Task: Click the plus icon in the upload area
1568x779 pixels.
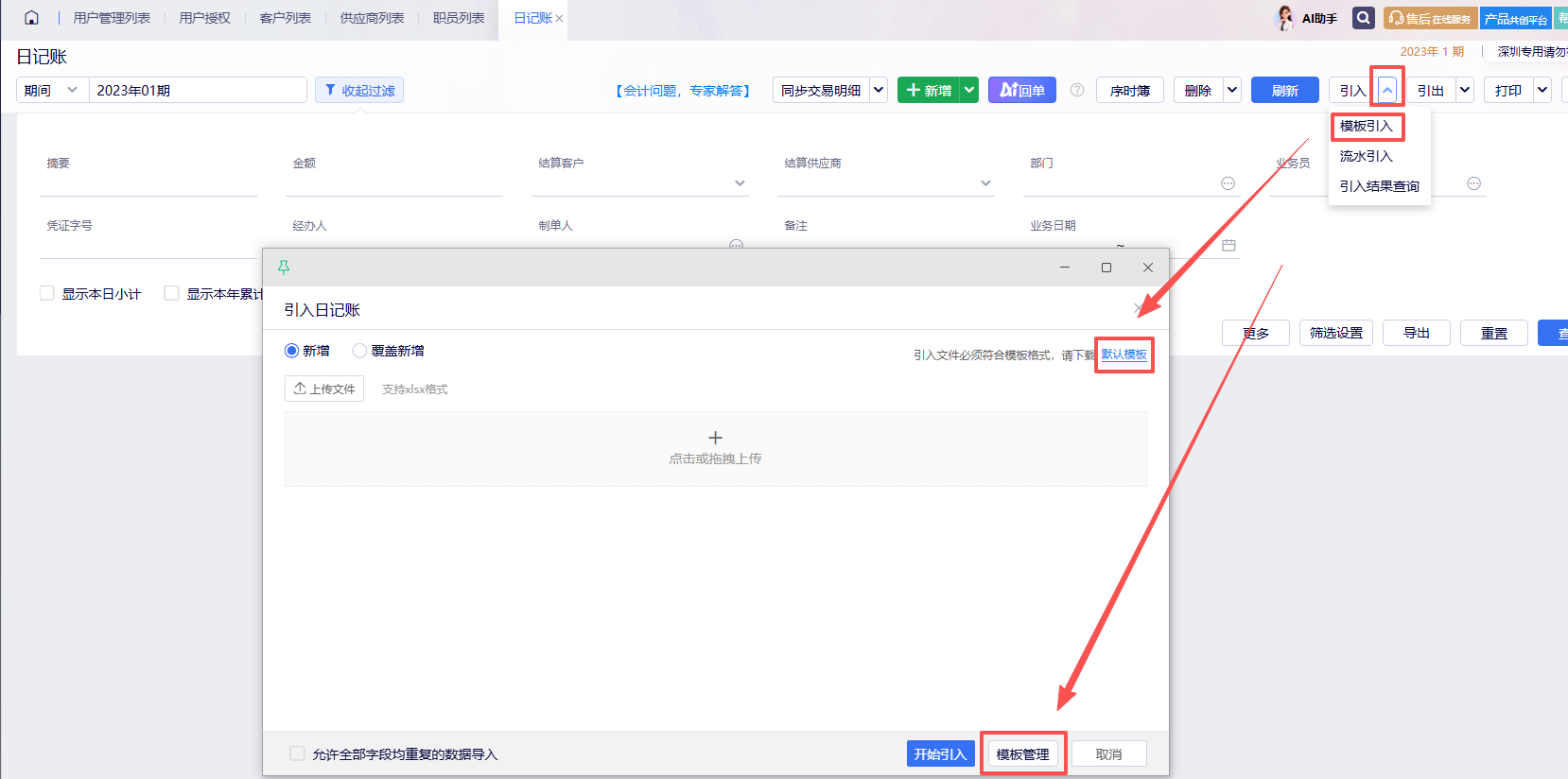Action: pos(715,438)
